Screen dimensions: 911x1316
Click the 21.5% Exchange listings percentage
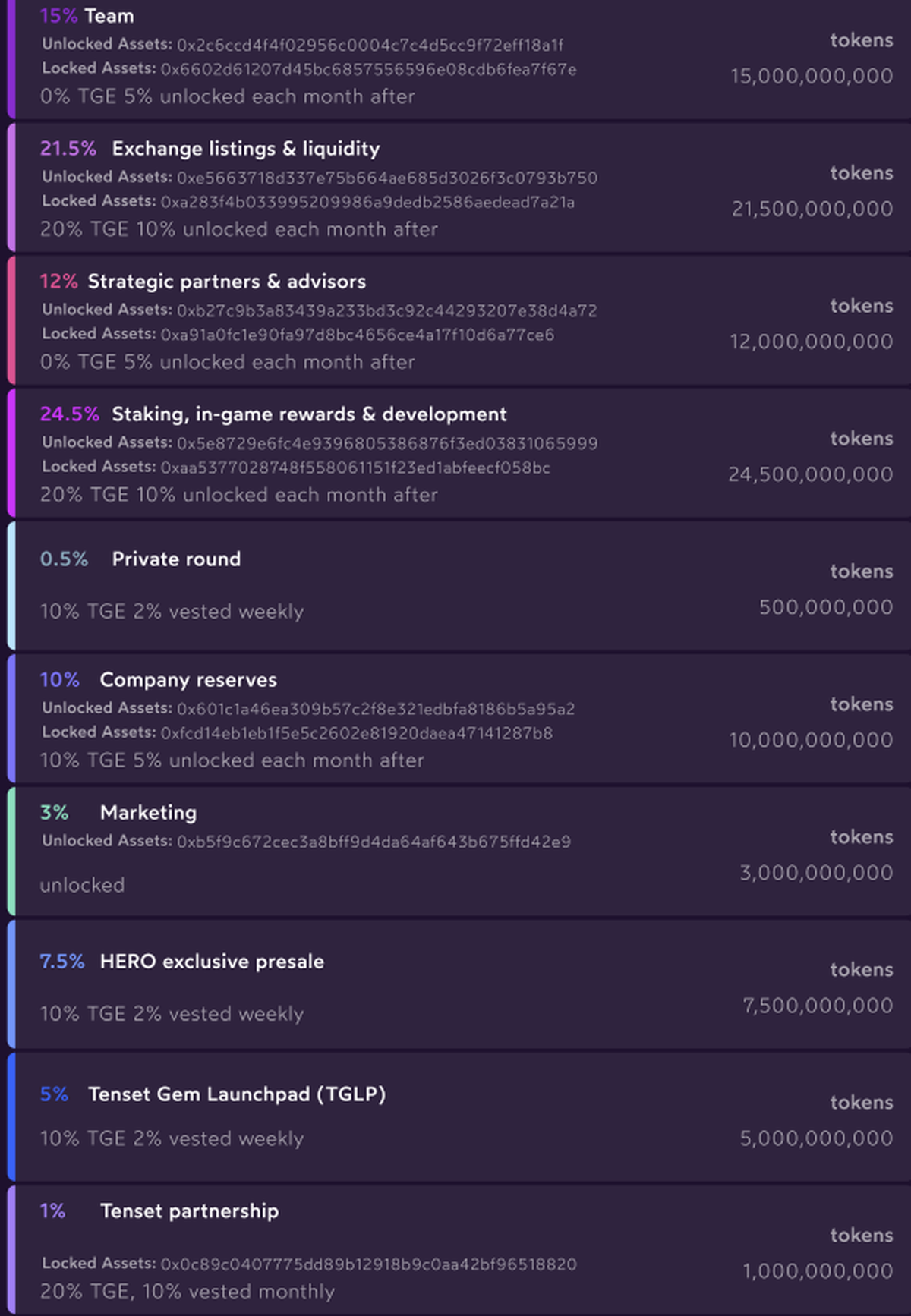tap(68, 149)
